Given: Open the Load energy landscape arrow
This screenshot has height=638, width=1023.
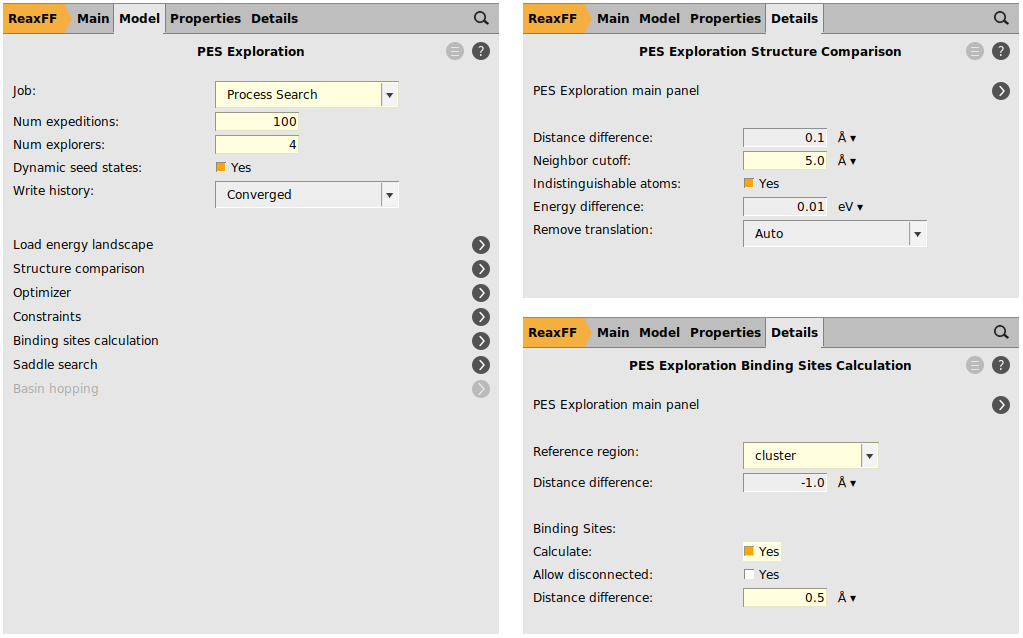Looking at the screenshot, I should 481,245.
